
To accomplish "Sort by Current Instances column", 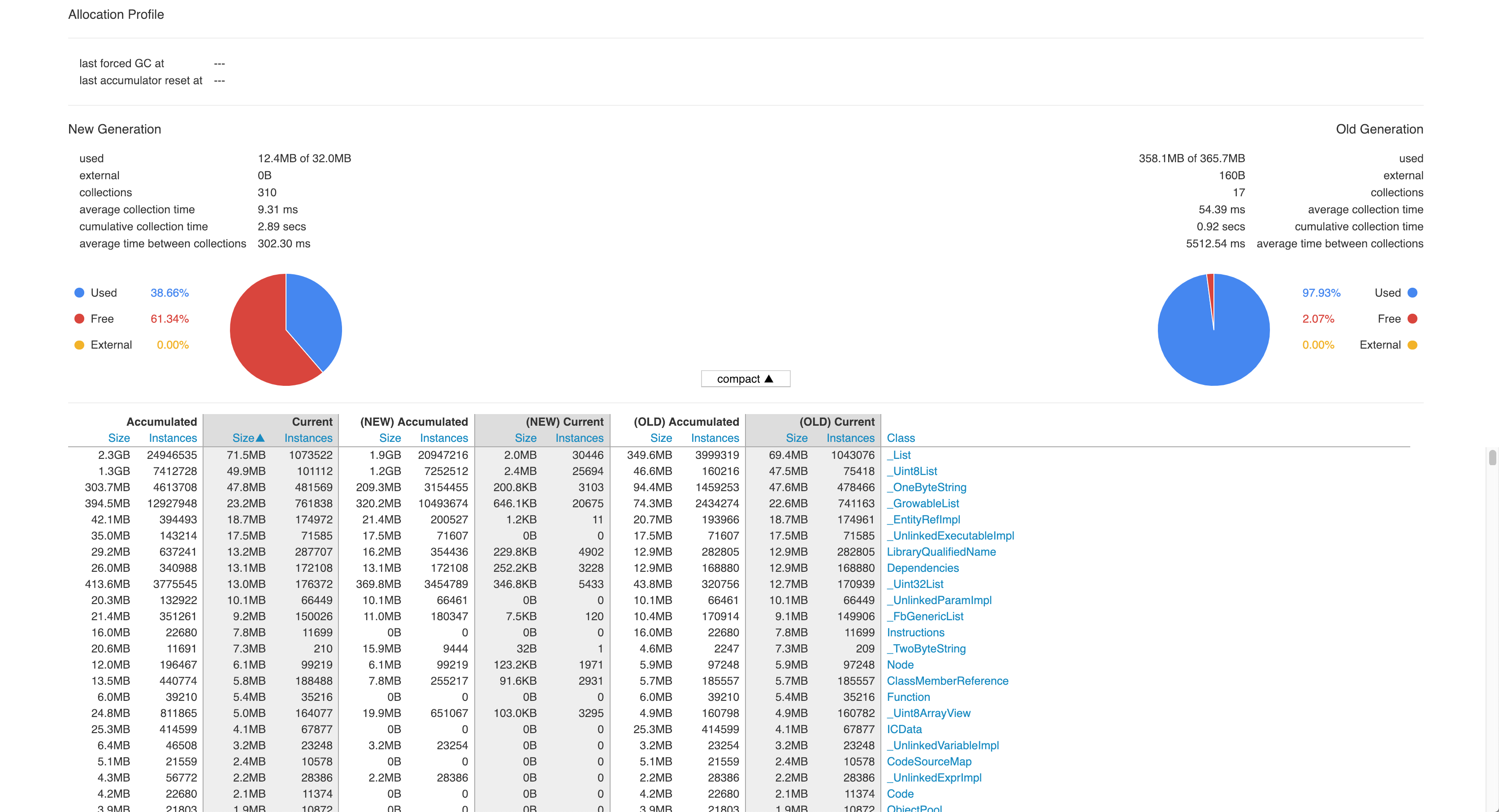I will tap(308, 438).
